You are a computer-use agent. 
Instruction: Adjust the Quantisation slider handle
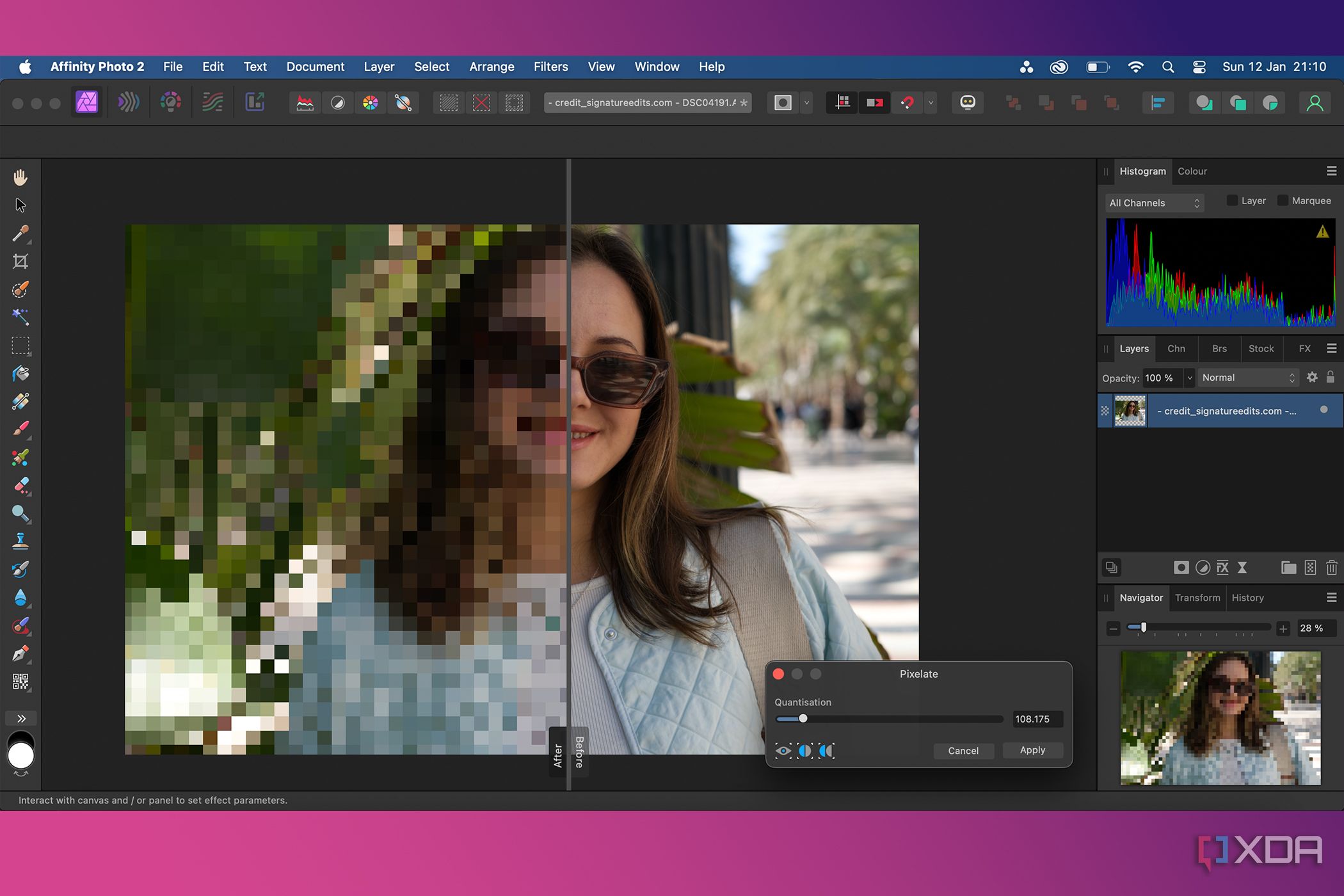(x=803, y=719)
